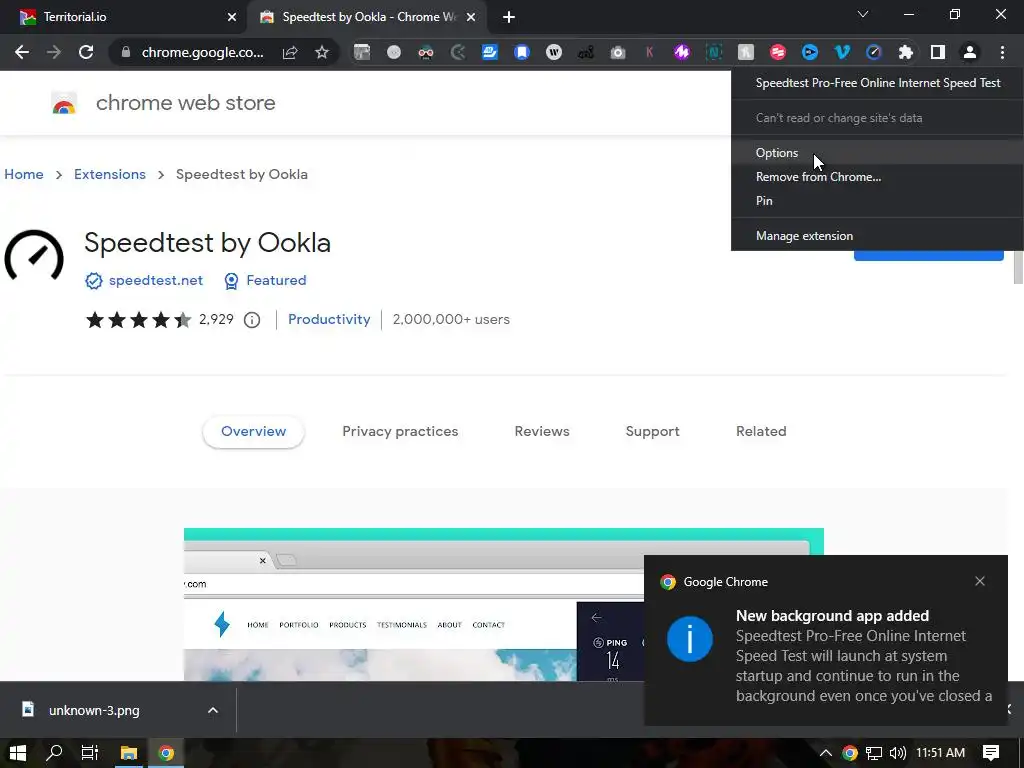Open the Vimeo 'V' extension
This screenshot has height=768, width=1024.
842,52
